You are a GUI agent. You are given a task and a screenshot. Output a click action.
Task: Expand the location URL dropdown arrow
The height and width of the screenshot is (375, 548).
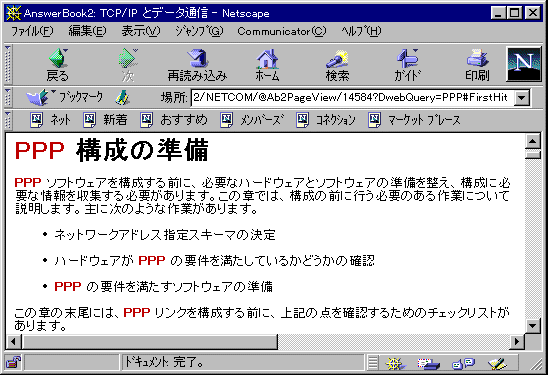[521, 98]
